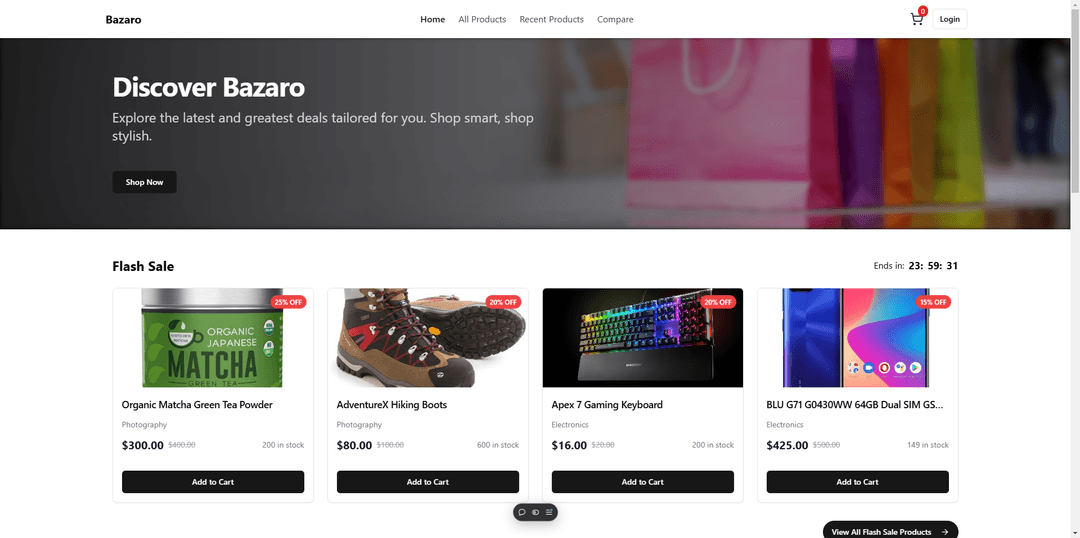Open the matcha tea product image
1080x538 pixels.
click(213, 338)
